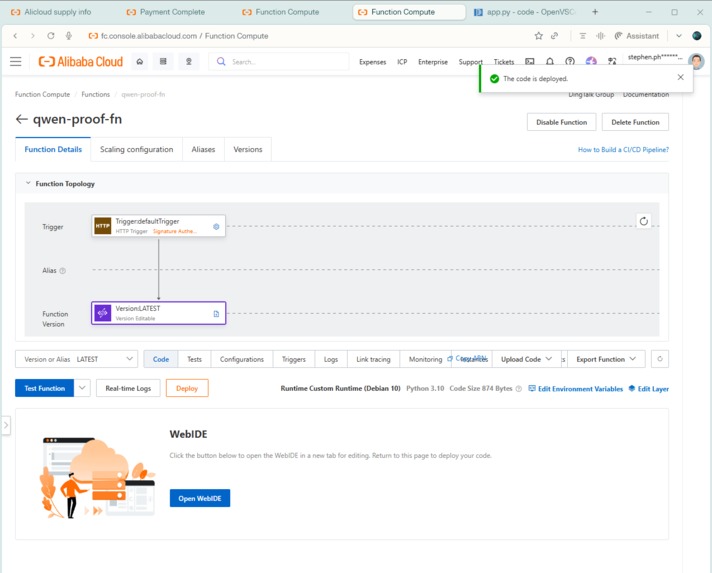Open the Export Function dropdown
712x573 pixels.
(606, 359)
